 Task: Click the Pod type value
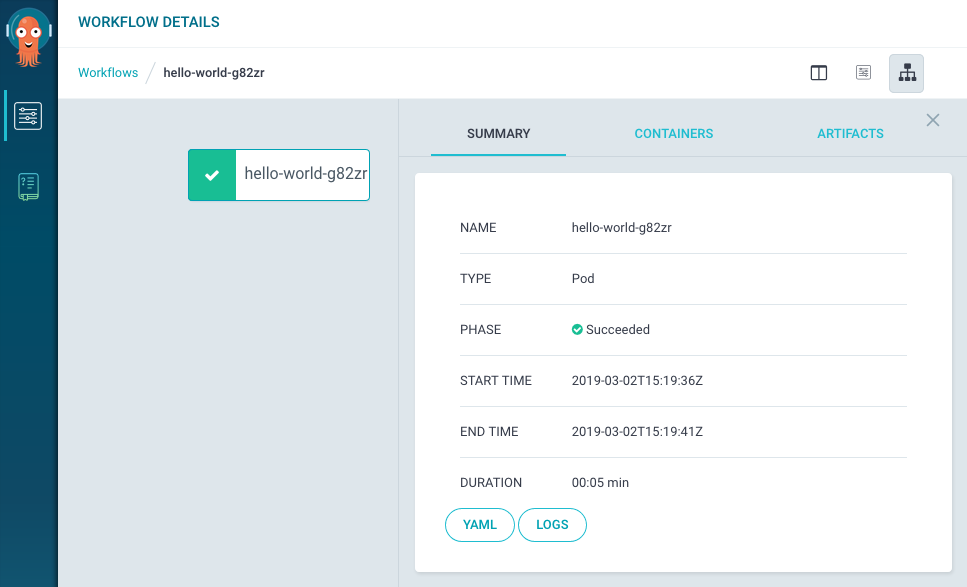pyautogui.click(x=583, y=279)
